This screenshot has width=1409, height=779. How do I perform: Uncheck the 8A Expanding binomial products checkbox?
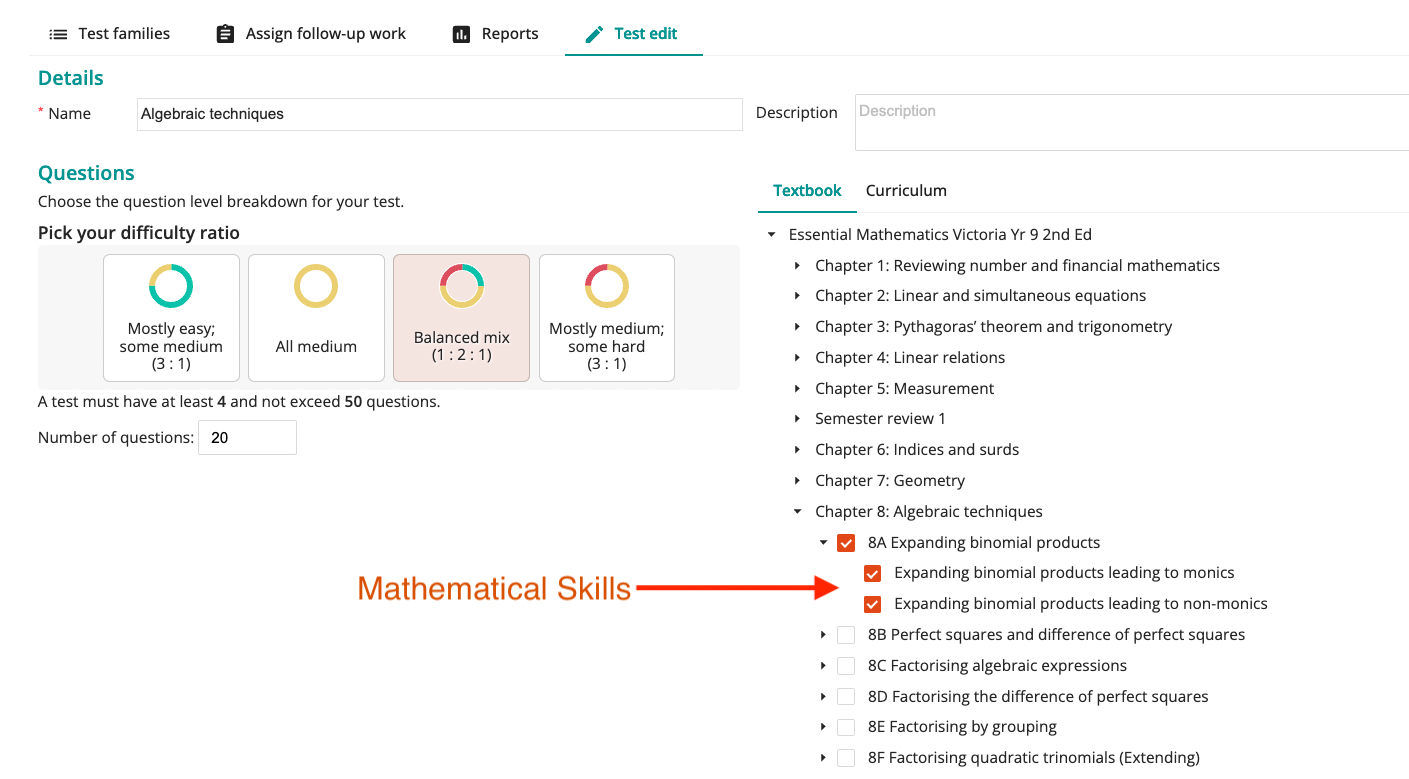846,543
